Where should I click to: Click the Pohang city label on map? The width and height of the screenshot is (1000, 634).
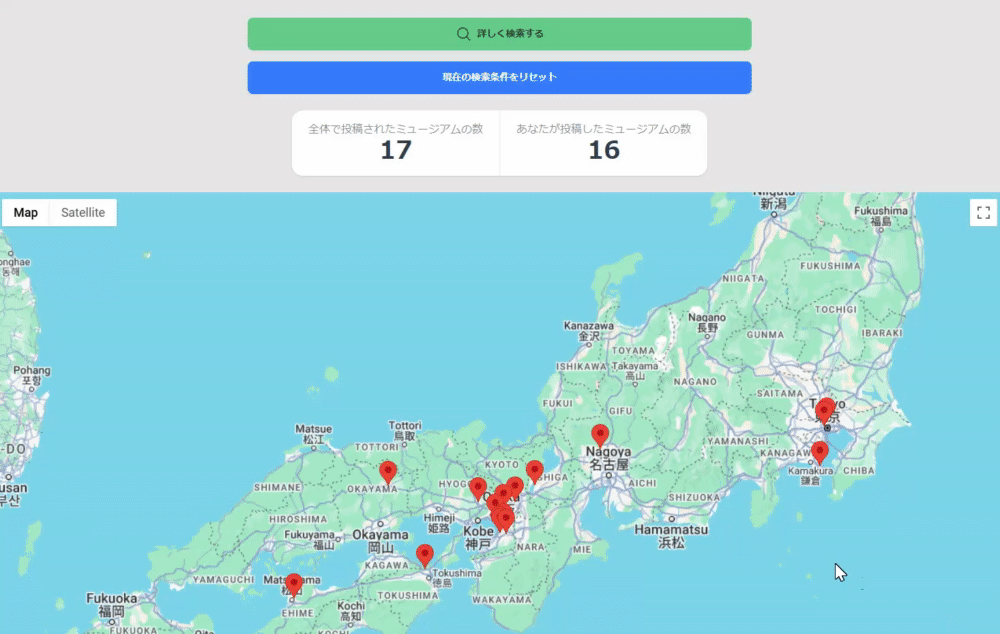(x=31, y=375)
